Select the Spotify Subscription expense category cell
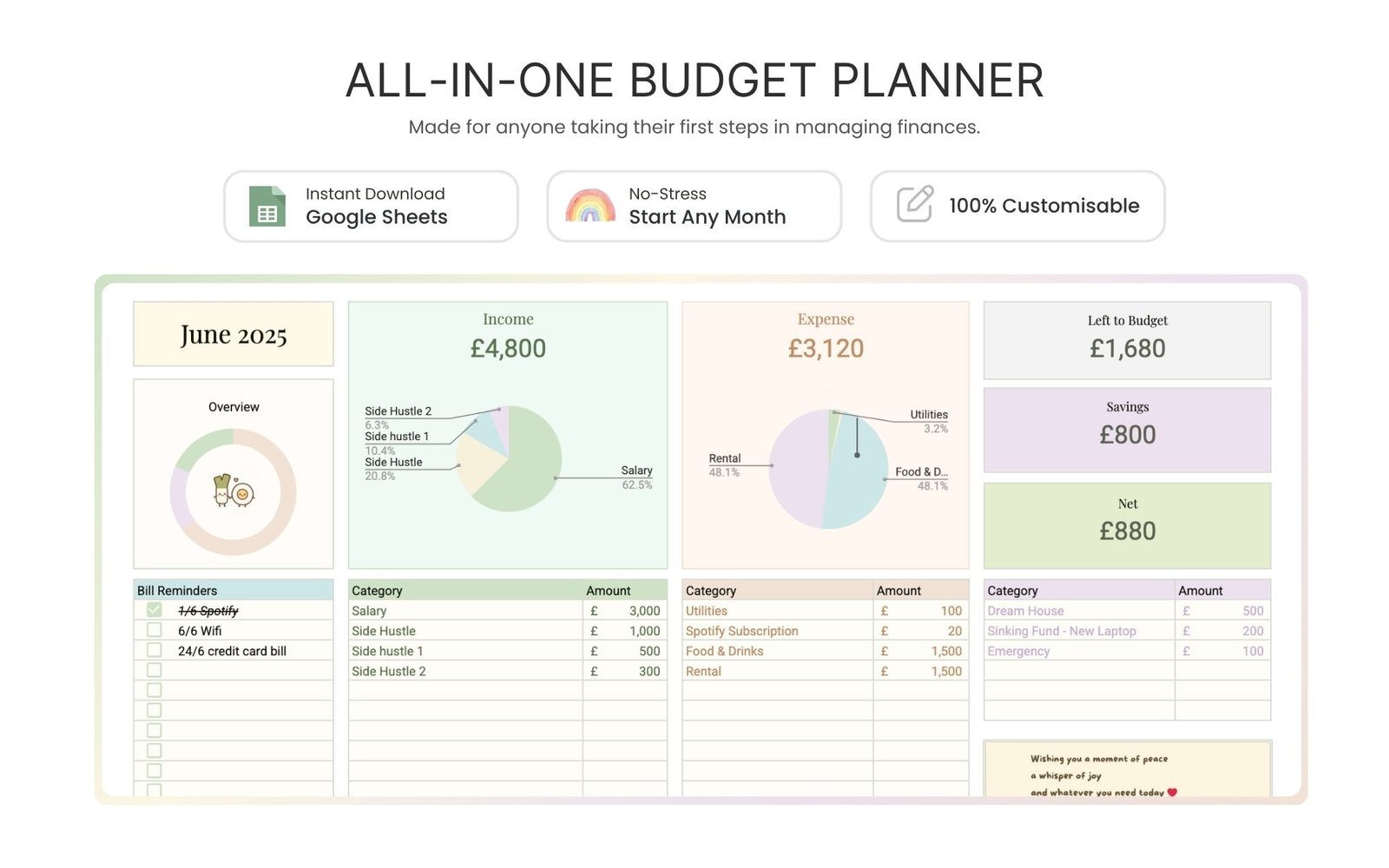 (776, 631)
